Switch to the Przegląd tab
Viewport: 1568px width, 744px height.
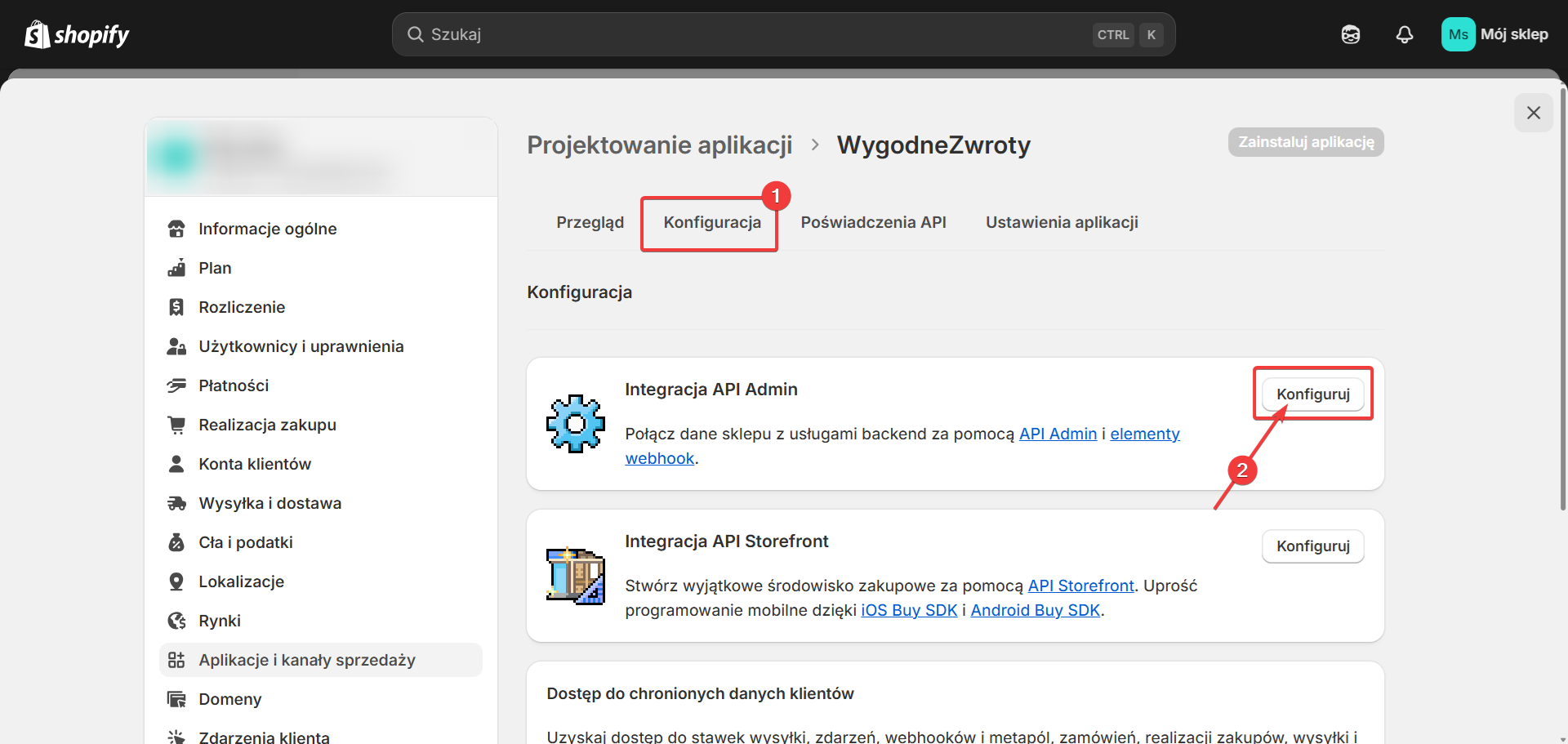coord(590,222)
